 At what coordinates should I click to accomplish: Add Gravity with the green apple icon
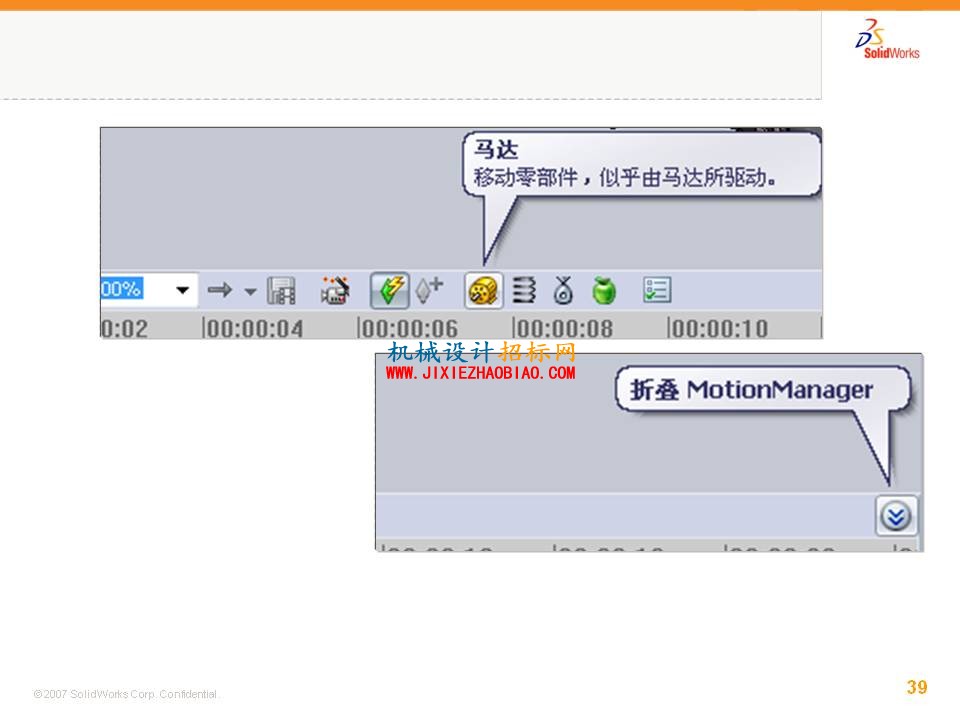pos(604,290)
